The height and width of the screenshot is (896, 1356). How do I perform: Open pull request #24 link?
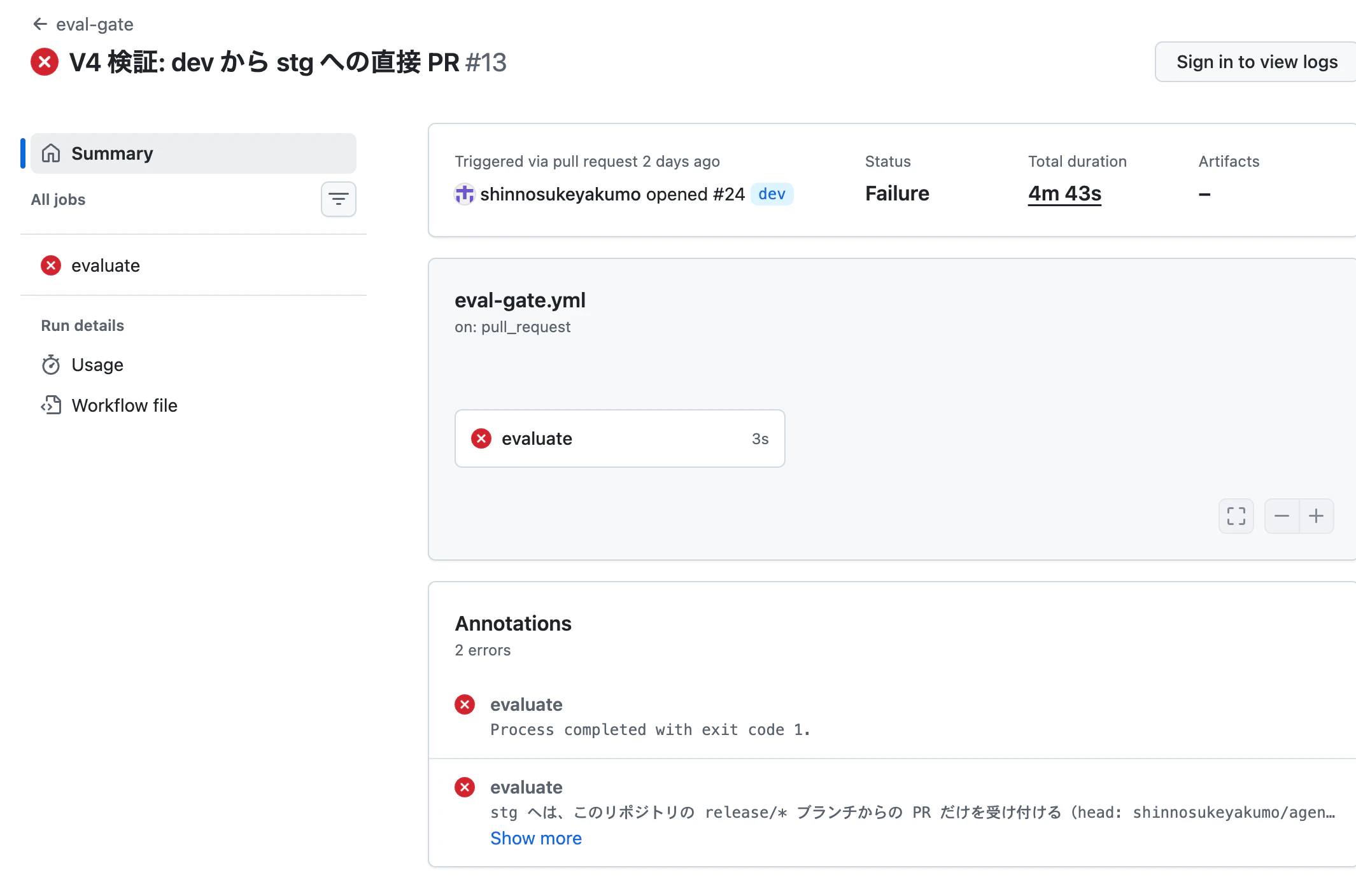729,194
